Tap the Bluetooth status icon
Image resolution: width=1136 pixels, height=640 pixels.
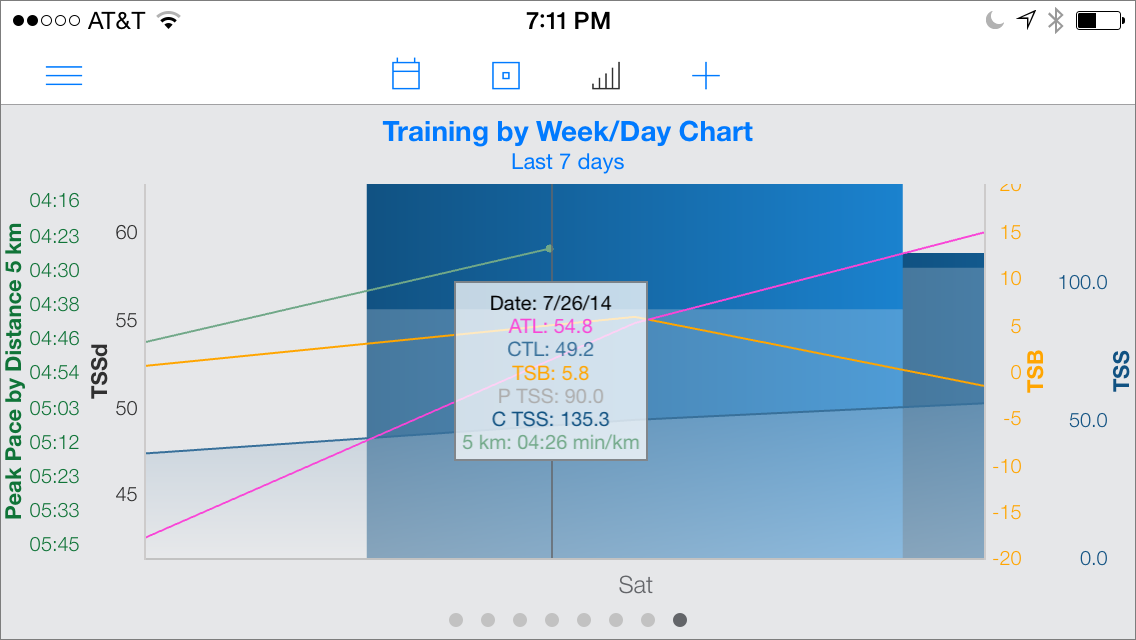pyautogui.click(x=1056, y=20)
